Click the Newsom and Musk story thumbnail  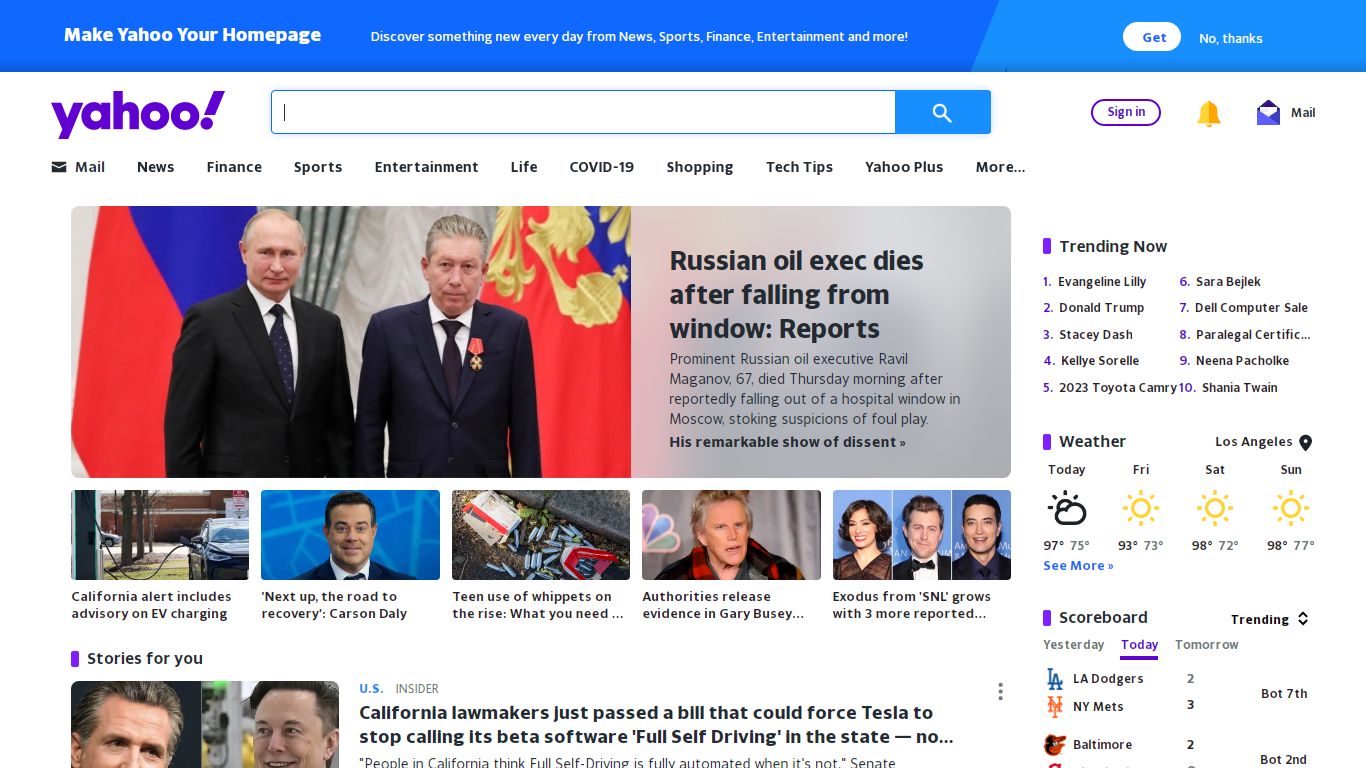205,725
